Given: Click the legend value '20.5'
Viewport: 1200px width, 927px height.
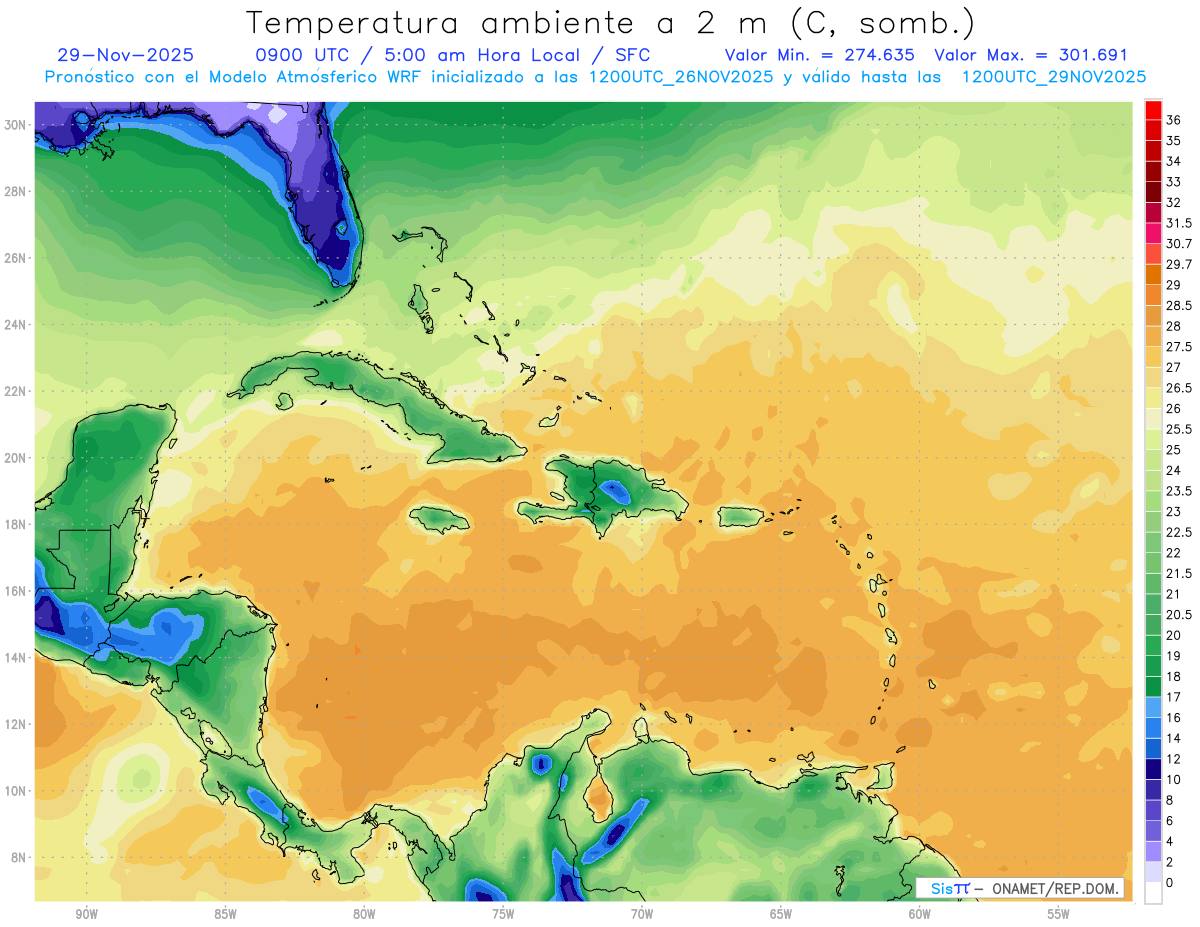Looking at the screenshot, I should click(1179, 614).
